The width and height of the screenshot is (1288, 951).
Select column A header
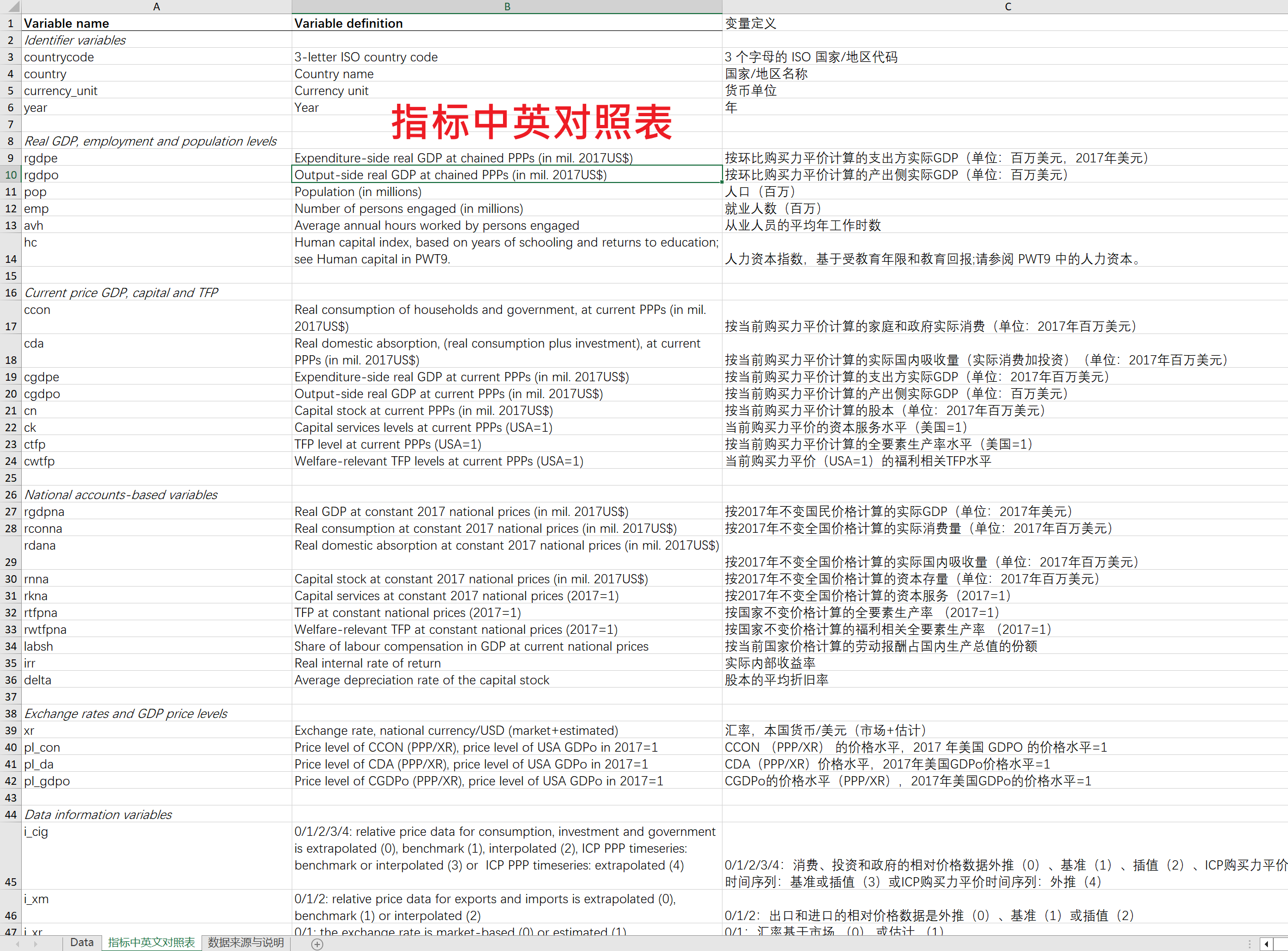pyautogui.click(x=156, y=7)
